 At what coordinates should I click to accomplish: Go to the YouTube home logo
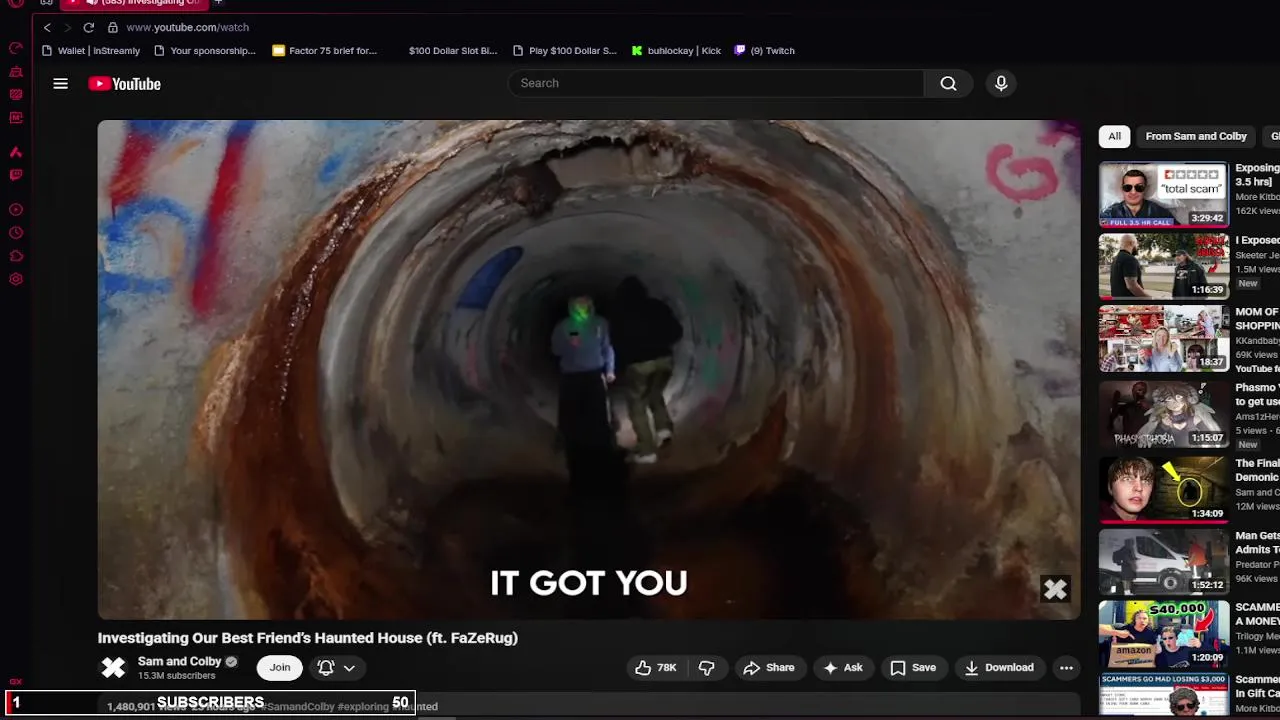tap(124, 84)
